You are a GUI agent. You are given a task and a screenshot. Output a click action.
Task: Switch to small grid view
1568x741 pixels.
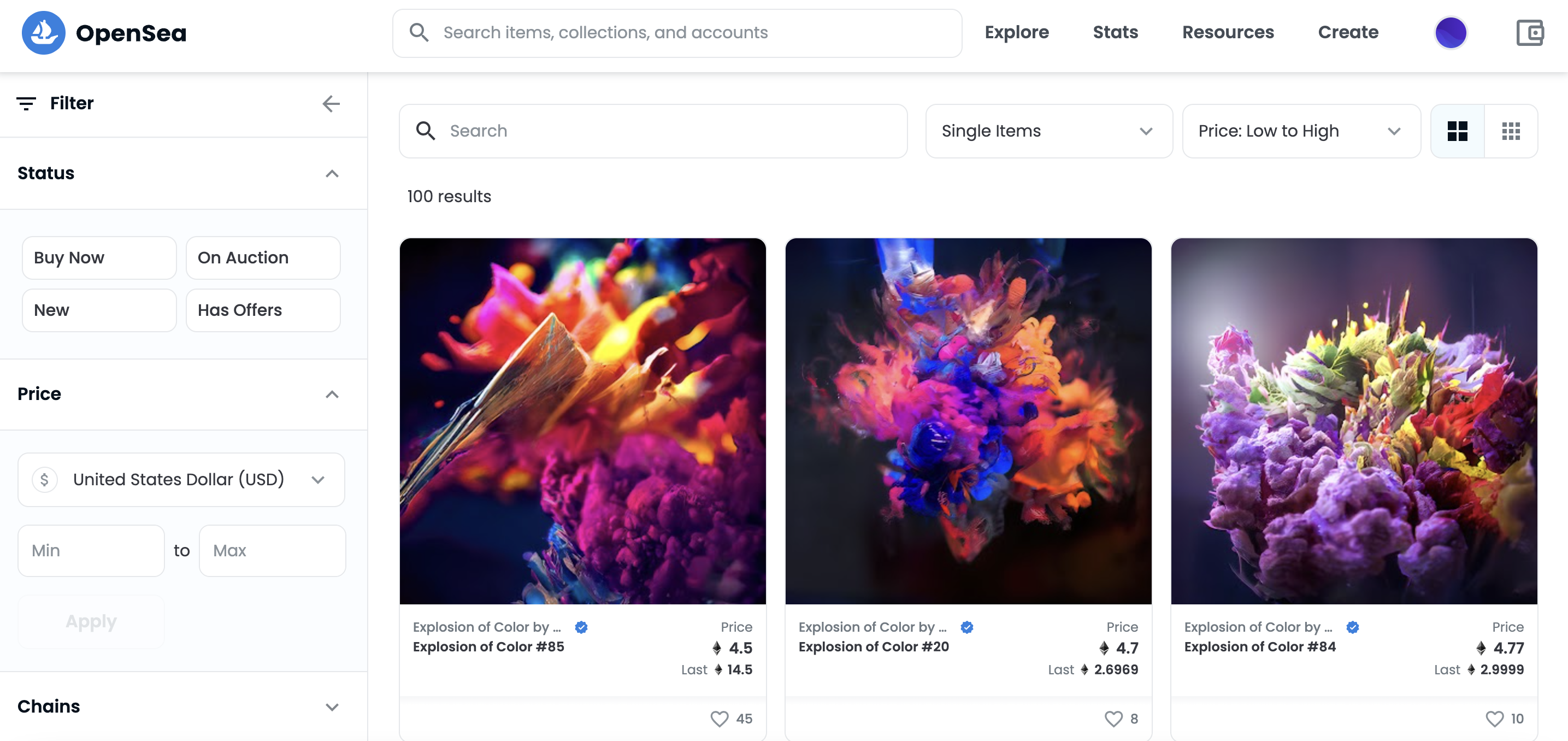(1511, 131)
